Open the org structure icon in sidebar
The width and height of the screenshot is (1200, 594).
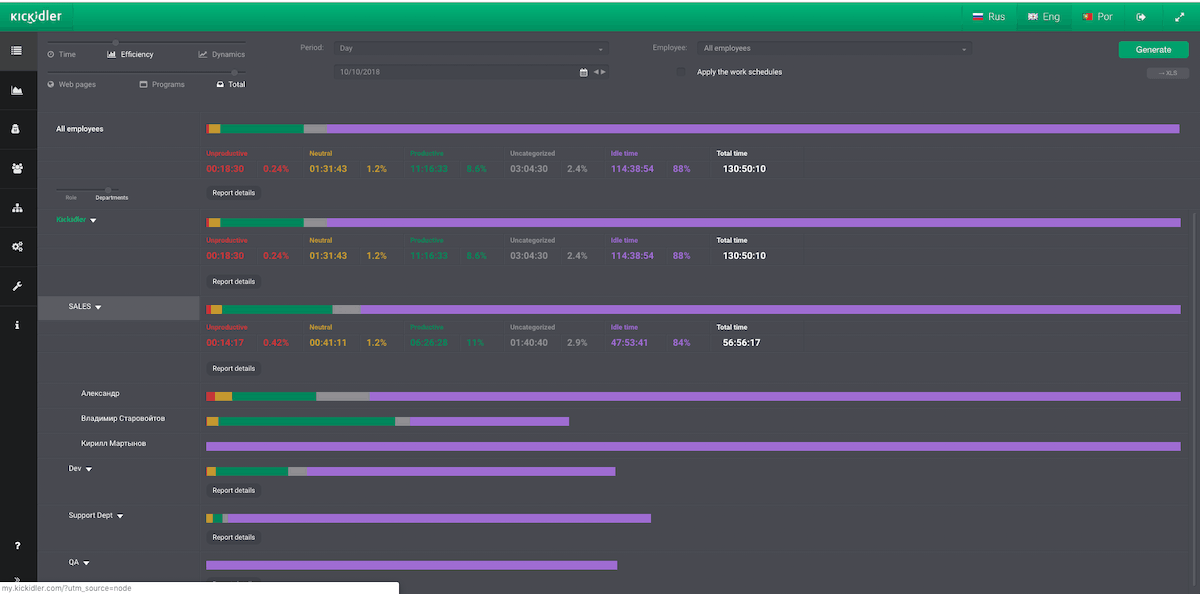pyautogui.click(x=17, y=207)
